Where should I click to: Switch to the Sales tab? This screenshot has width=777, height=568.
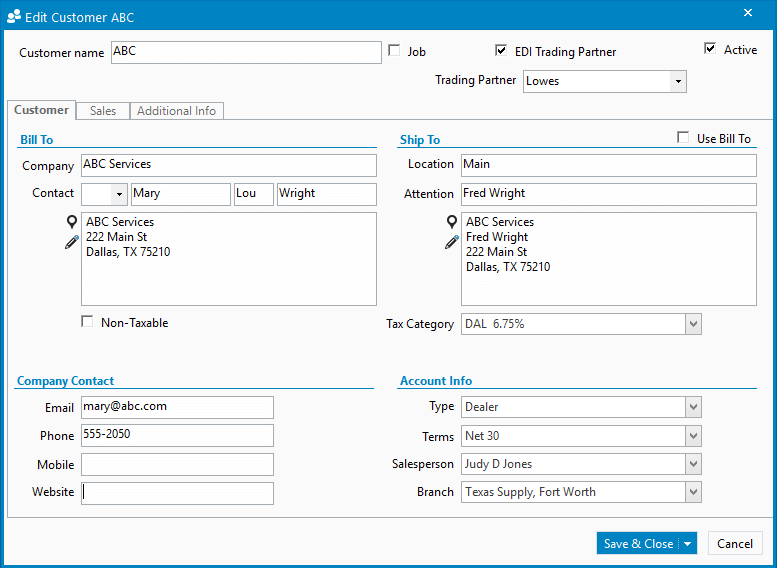pos(103,111)
